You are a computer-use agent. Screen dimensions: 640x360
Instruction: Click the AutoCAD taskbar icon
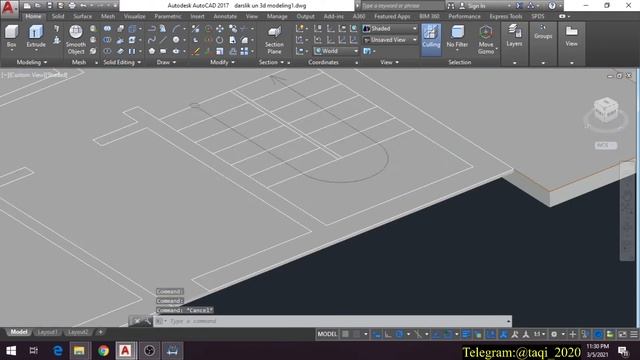[x=125, y=351]
